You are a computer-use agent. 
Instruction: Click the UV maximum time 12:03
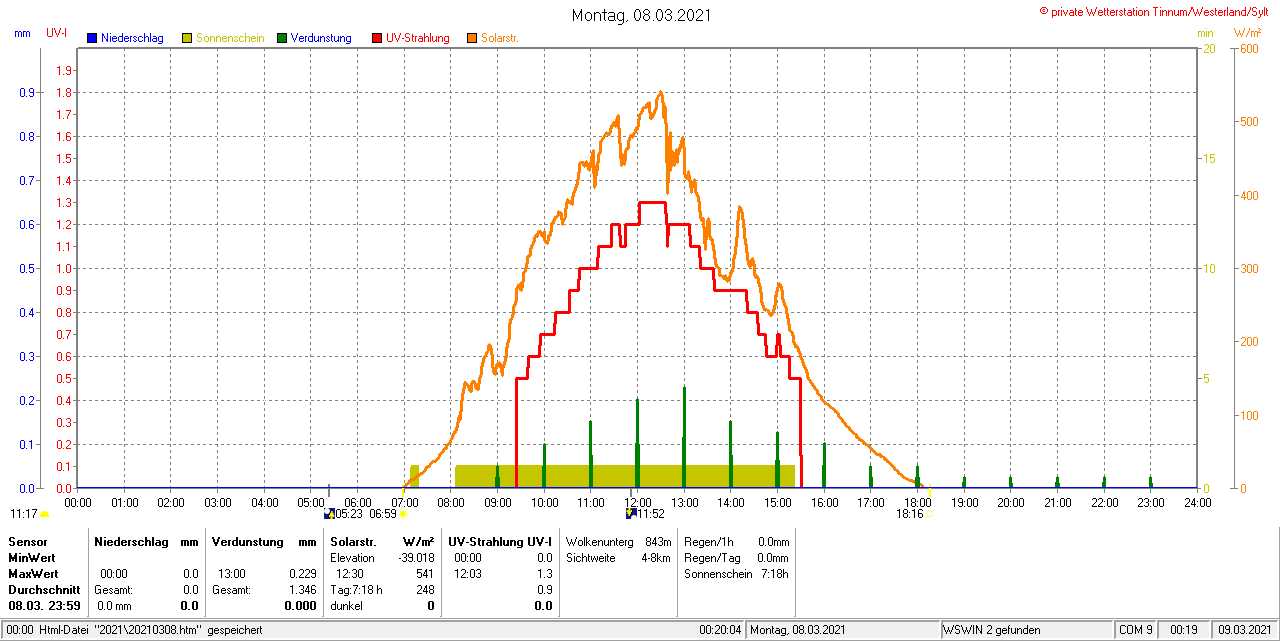468,574
